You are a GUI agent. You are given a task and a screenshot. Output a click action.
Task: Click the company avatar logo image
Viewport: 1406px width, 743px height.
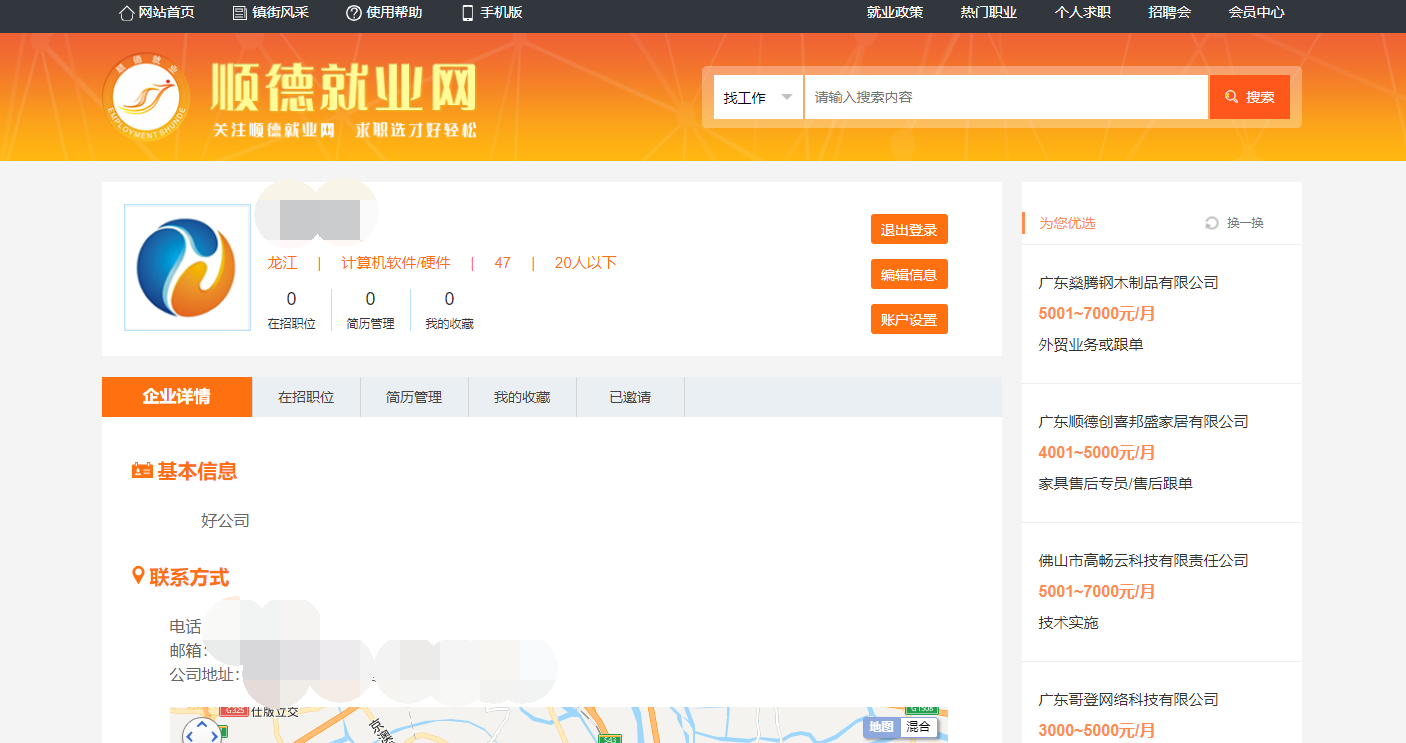[187, 267]
